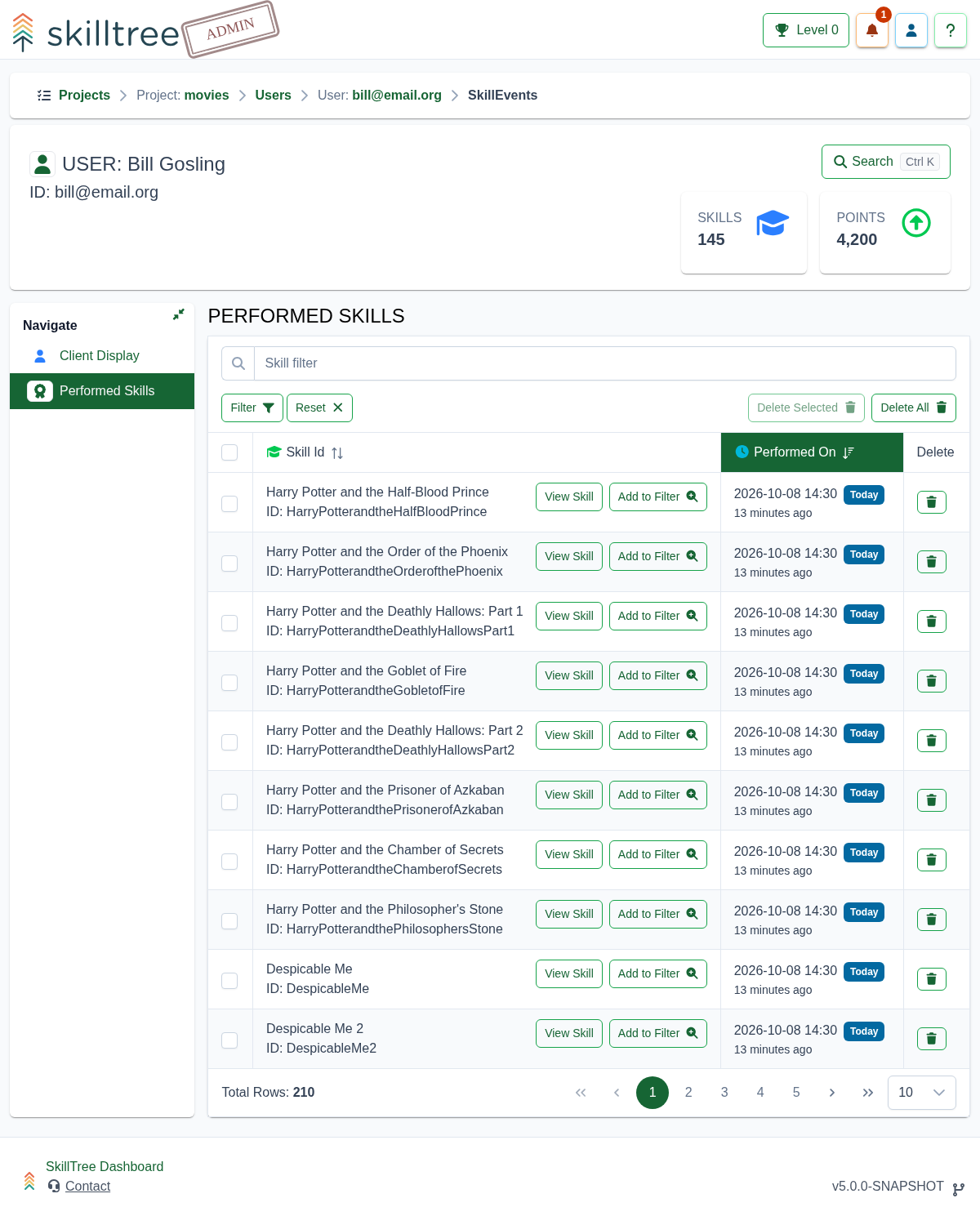Viewport: 980px width, 1216px height.
Task: Delete the Despicable Me event
Action: pos(932,979)
